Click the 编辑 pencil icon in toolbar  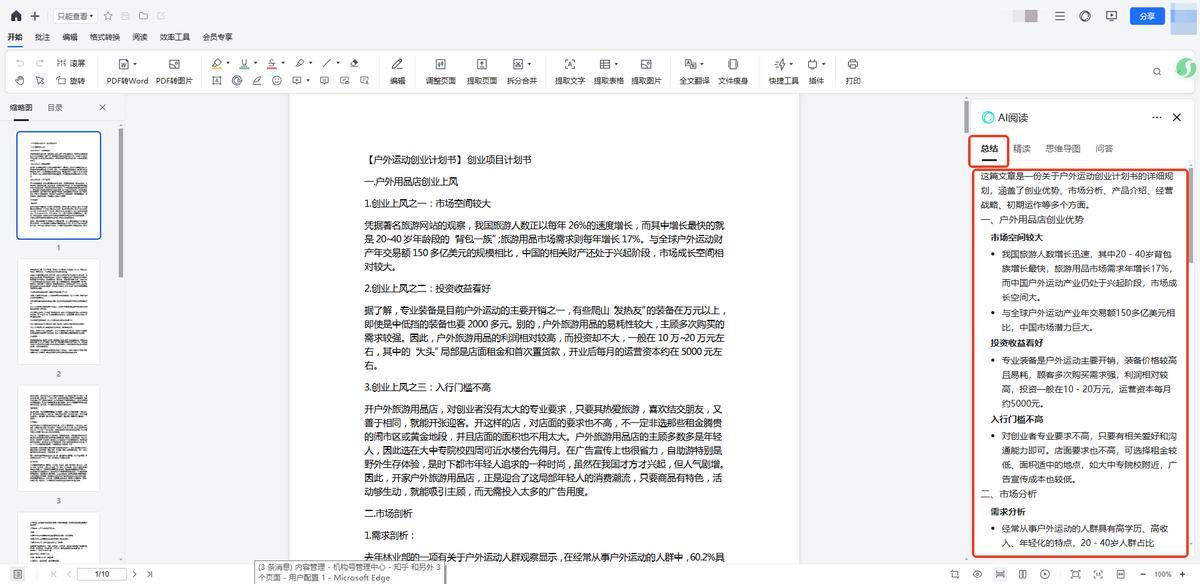(x=397, y=64)
